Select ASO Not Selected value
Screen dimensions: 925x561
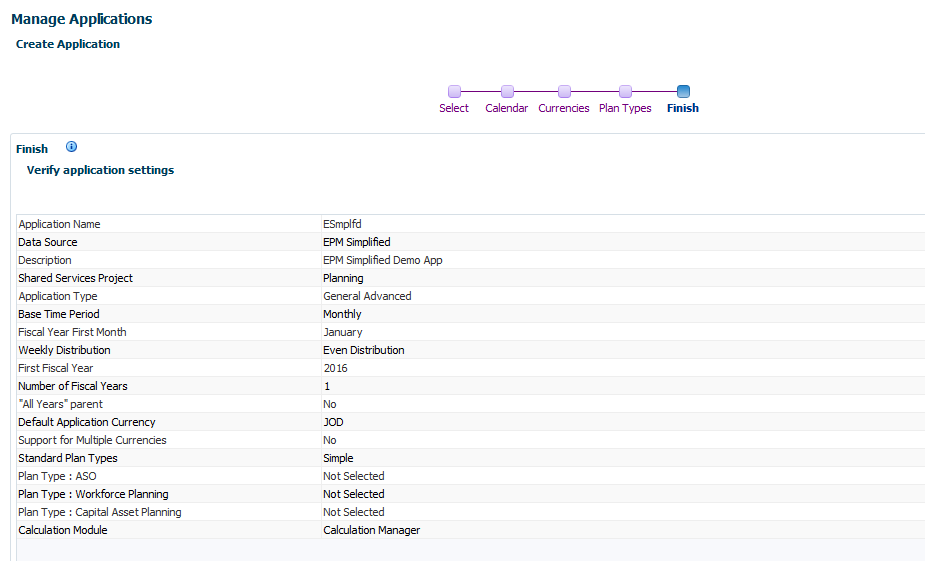point(353,476)
